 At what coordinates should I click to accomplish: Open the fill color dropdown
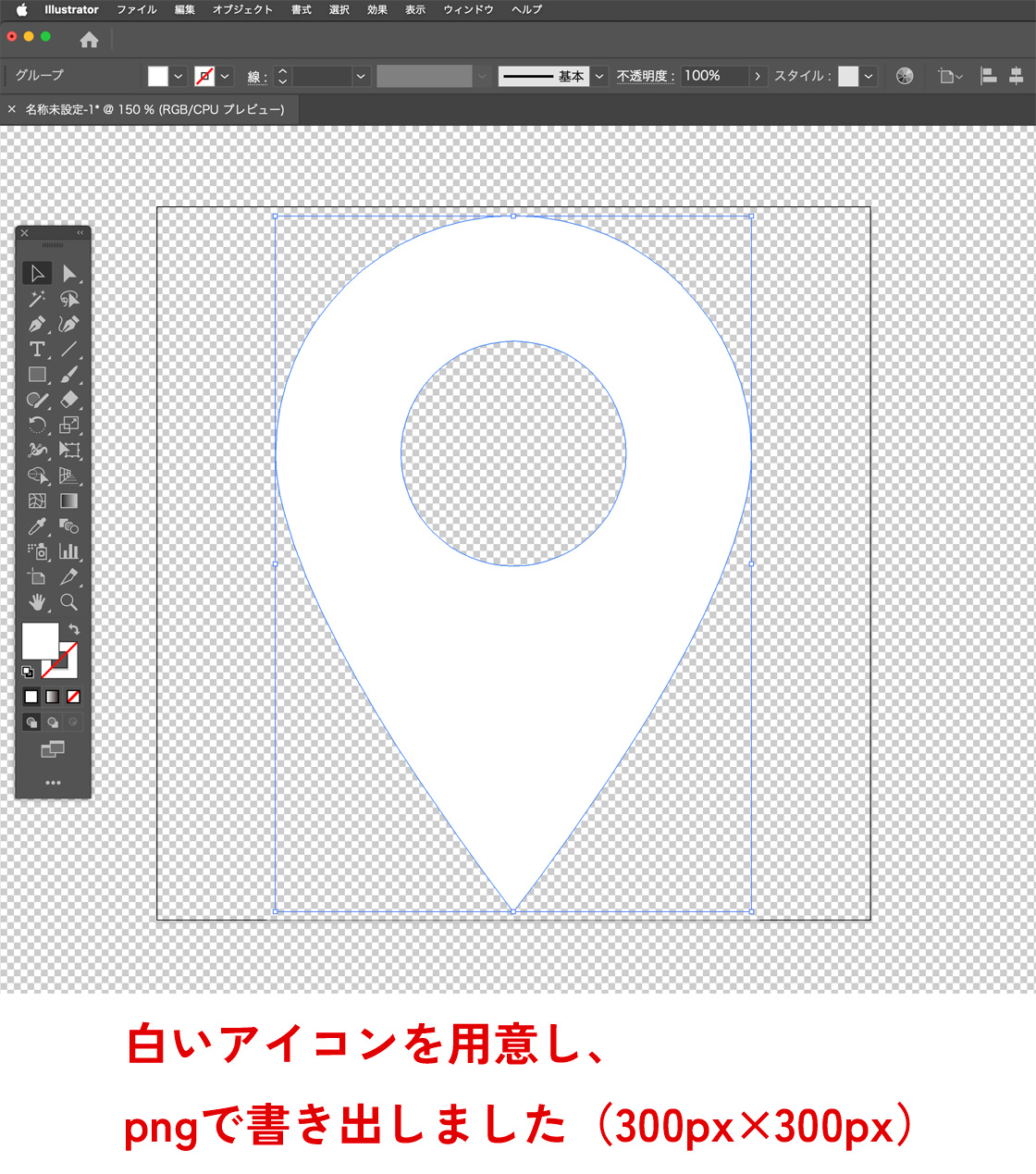pos(179,76)
